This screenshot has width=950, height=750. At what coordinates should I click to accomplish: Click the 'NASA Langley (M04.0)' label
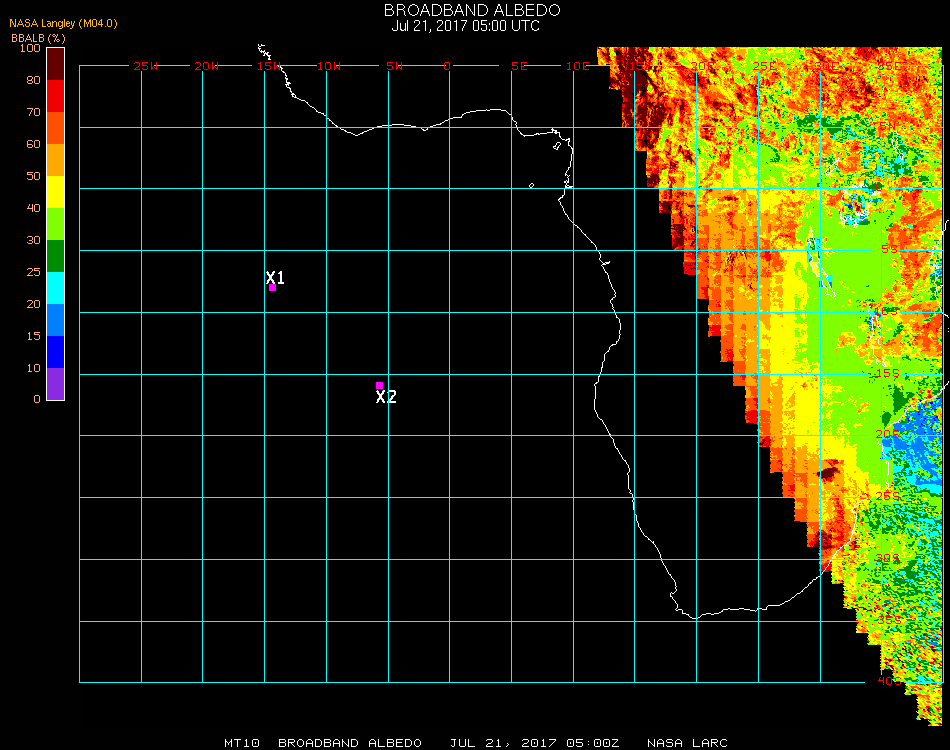coord(63,24)
